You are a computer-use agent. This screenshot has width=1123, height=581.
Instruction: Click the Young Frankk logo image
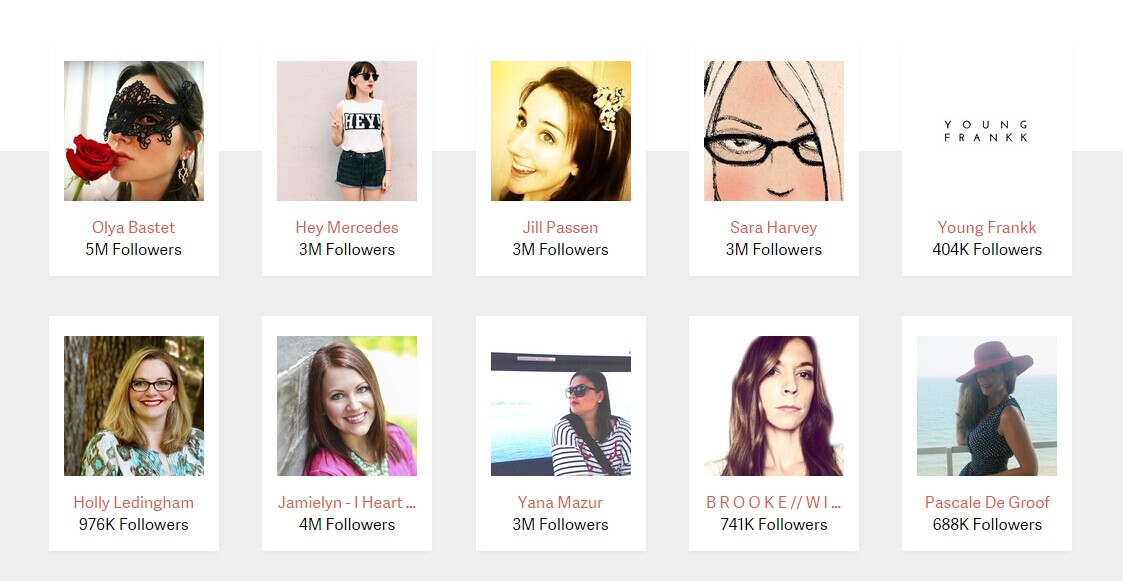pyautogui.click(x=987, y=130)
